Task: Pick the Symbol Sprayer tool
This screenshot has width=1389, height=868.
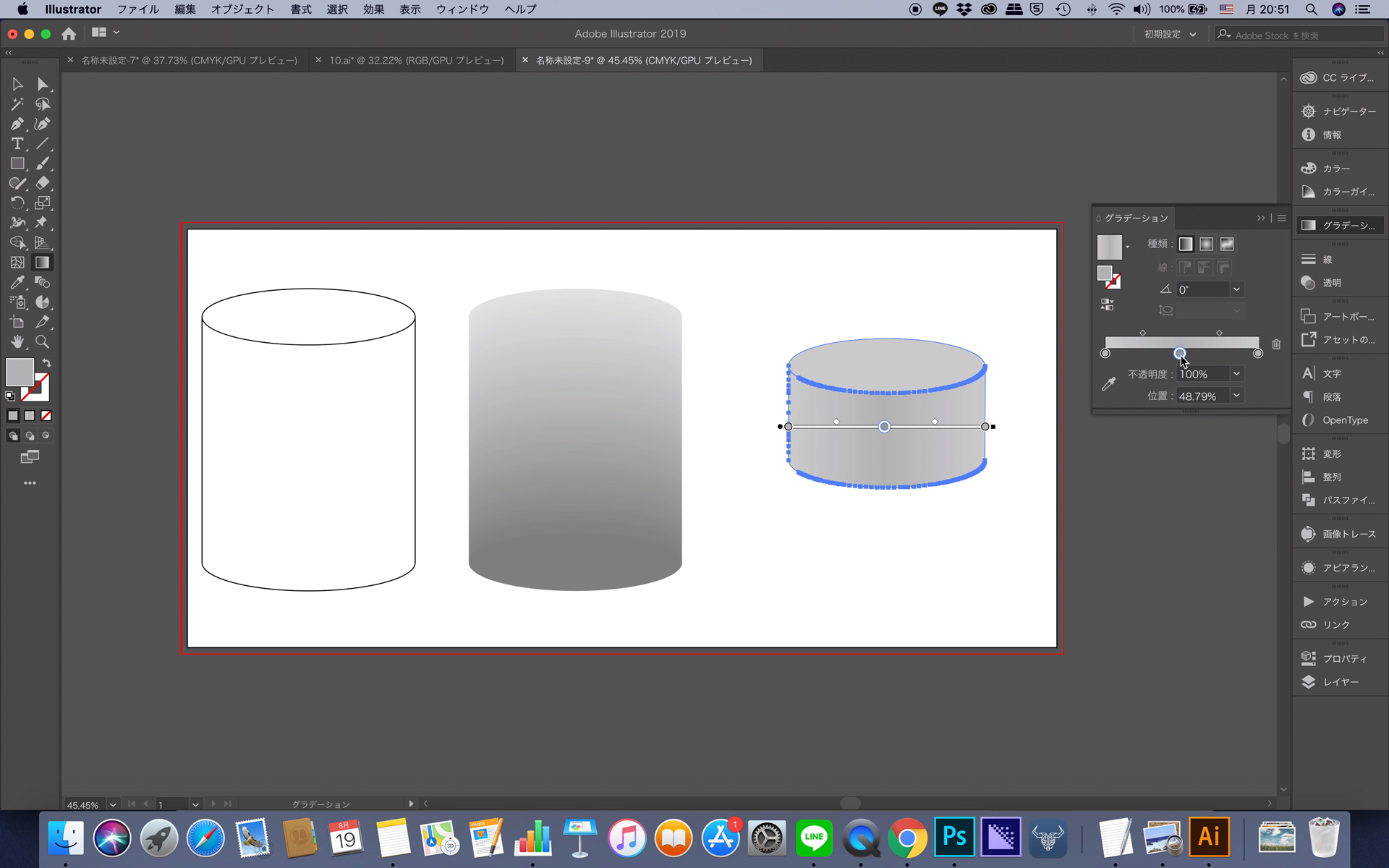Action: click(17, 302)
